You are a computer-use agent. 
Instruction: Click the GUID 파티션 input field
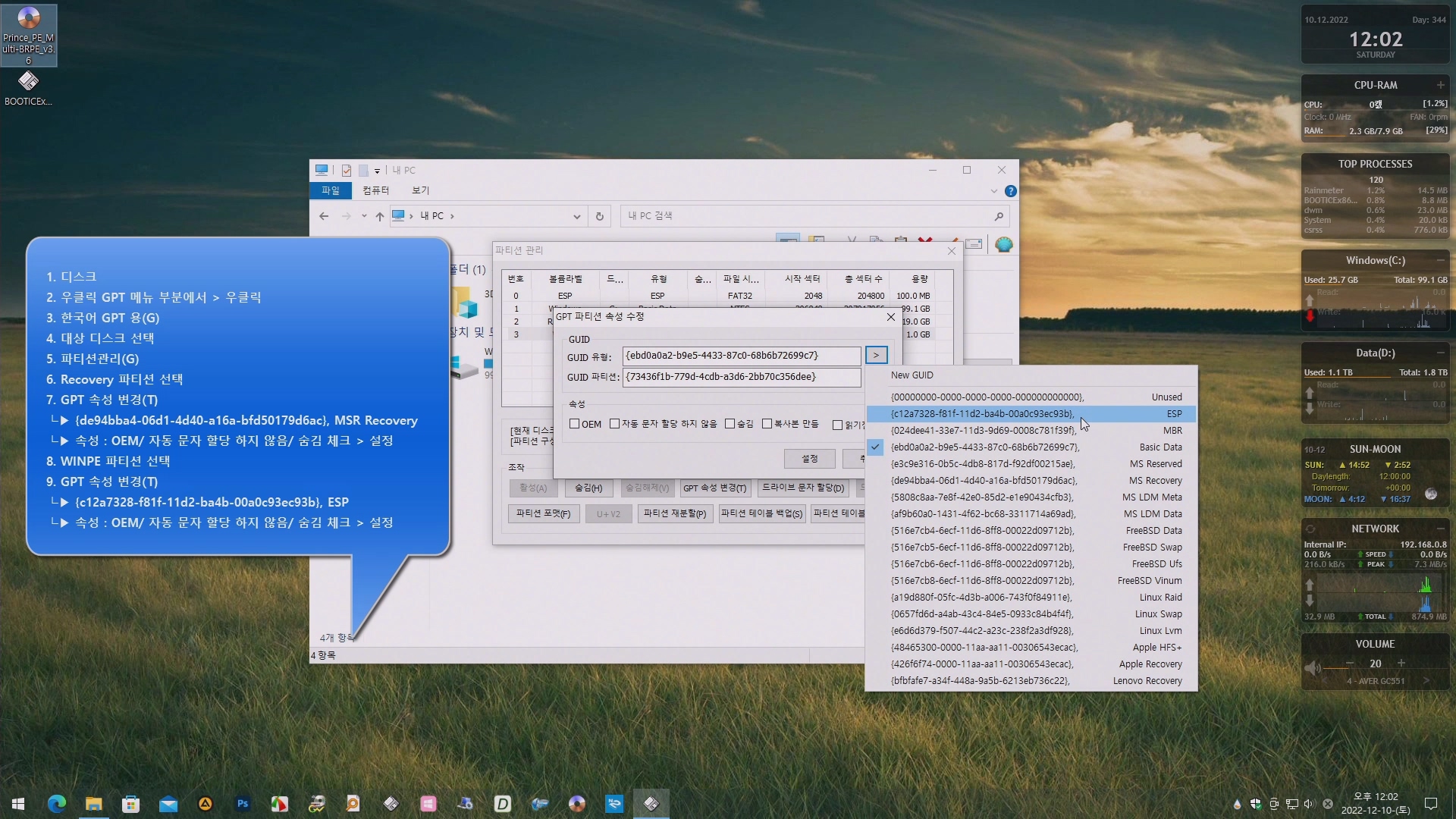click(742, 377)
